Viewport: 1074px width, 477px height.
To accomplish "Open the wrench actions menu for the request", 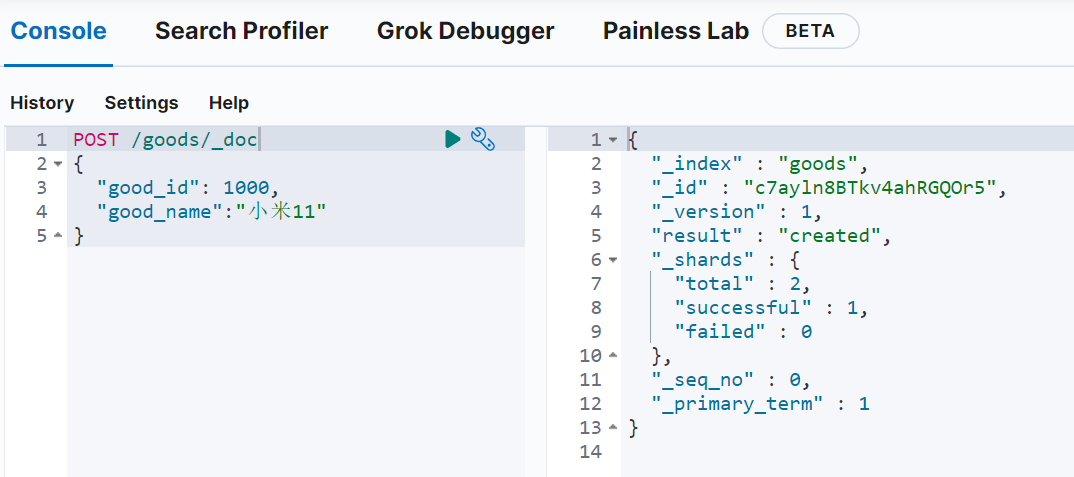I will (483, 139).
